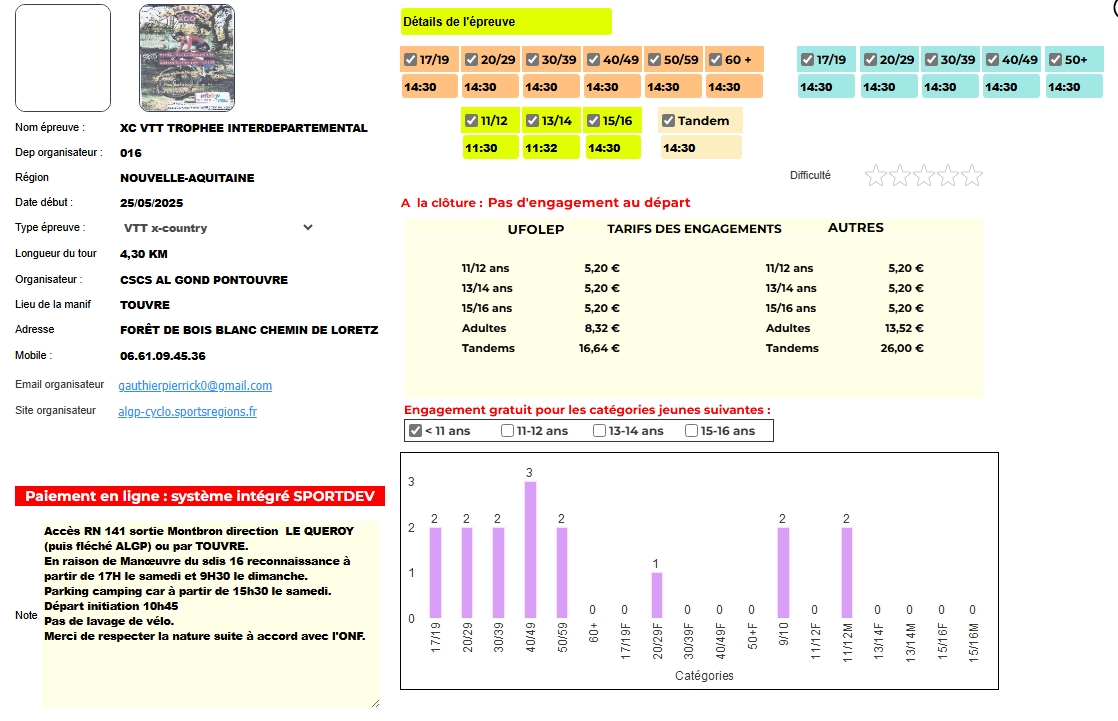
Task: Click the 40/49 bar in the chart
Action: (530, 550)
